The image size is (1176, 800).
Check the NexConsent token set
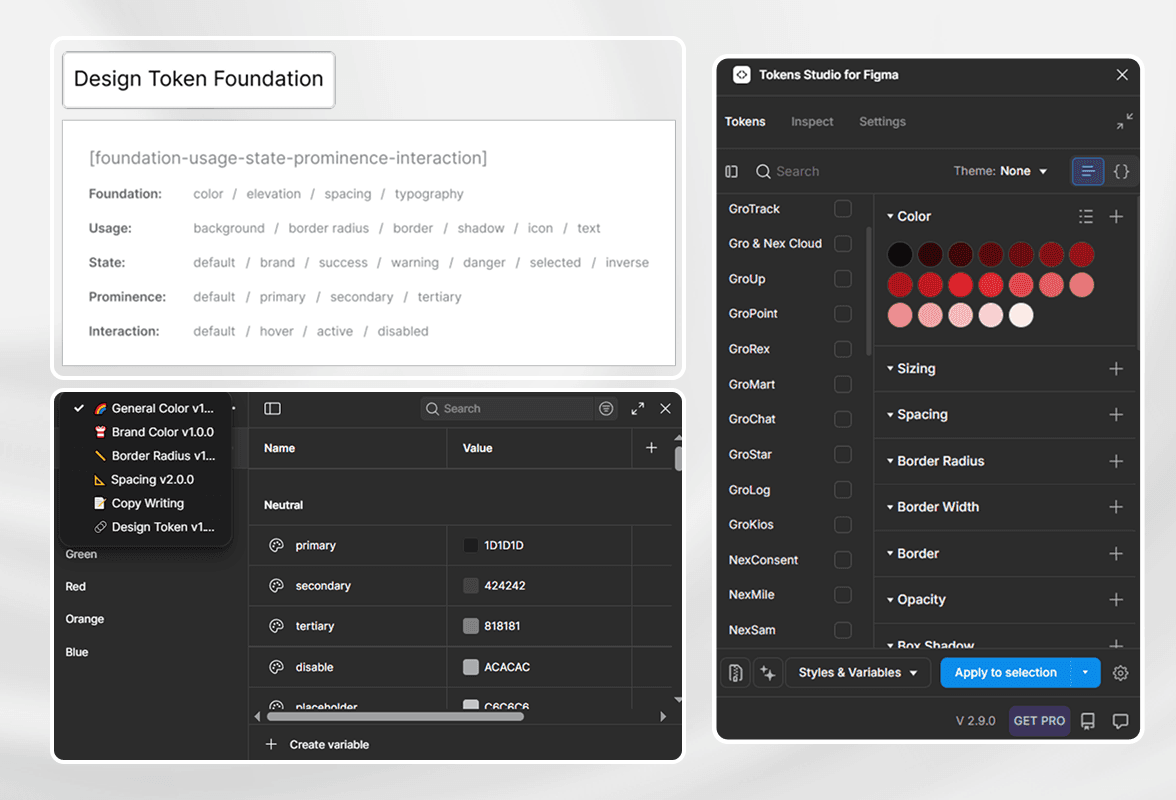click(x=843, y=560)
